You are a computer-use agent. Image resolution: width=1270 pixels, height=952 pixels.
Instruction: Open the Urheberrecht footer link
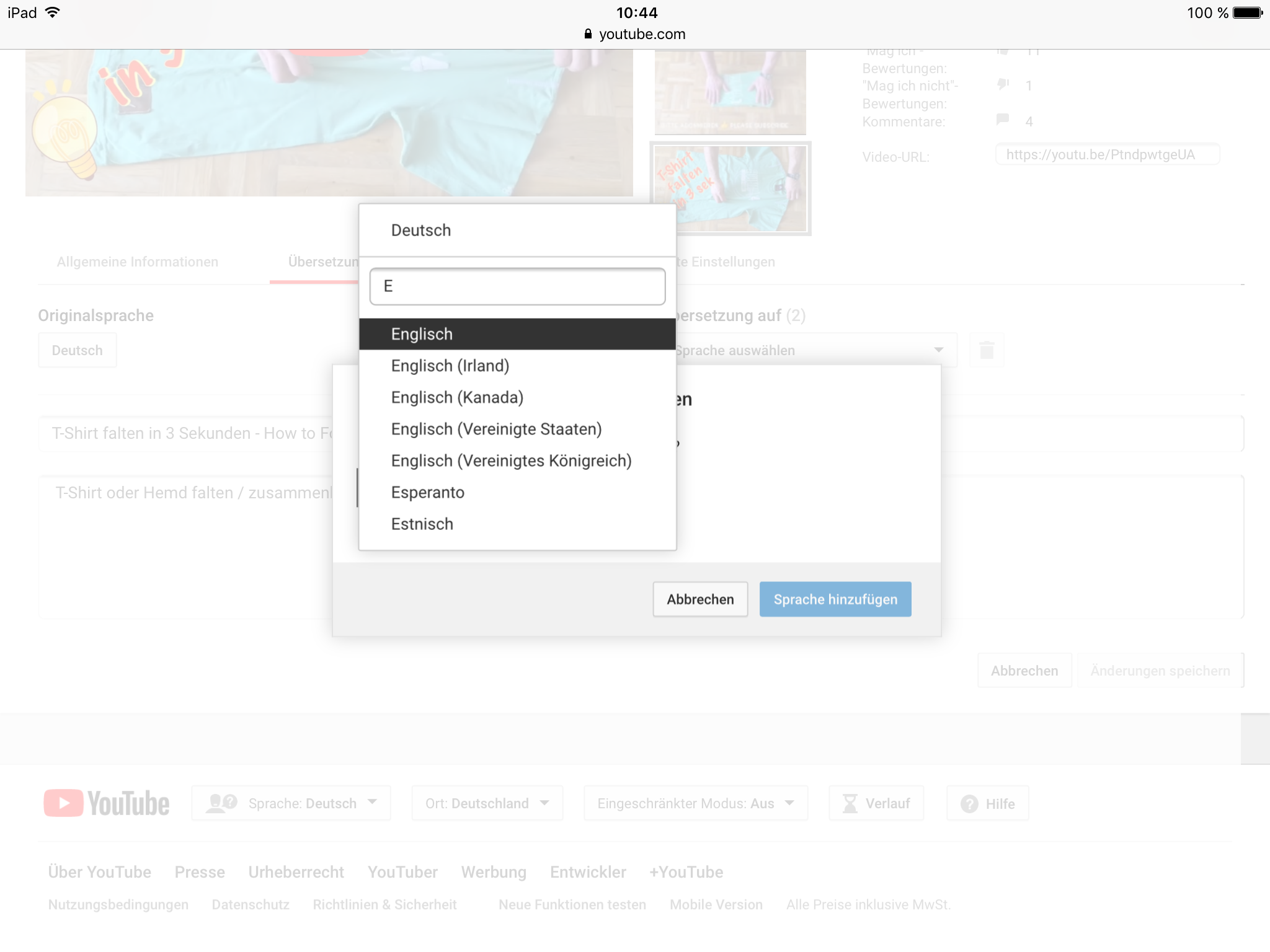(296, 872)
